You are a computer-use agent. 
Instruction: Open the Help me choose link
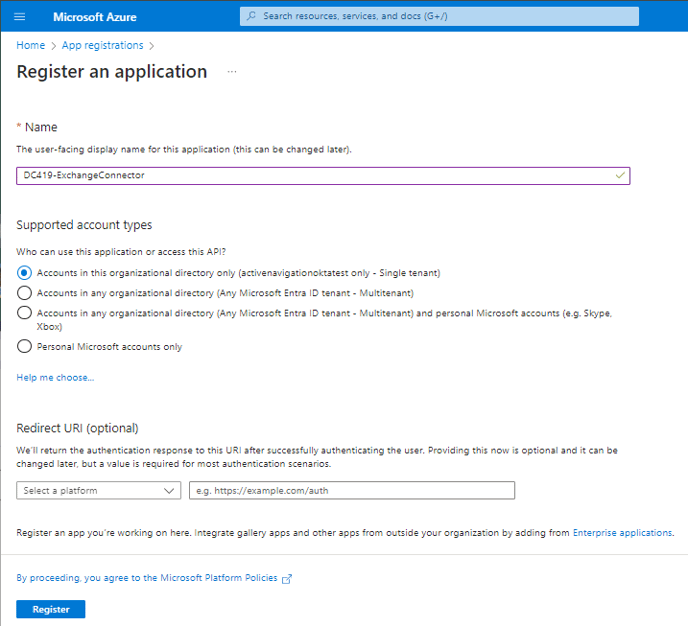pos(55,377)
